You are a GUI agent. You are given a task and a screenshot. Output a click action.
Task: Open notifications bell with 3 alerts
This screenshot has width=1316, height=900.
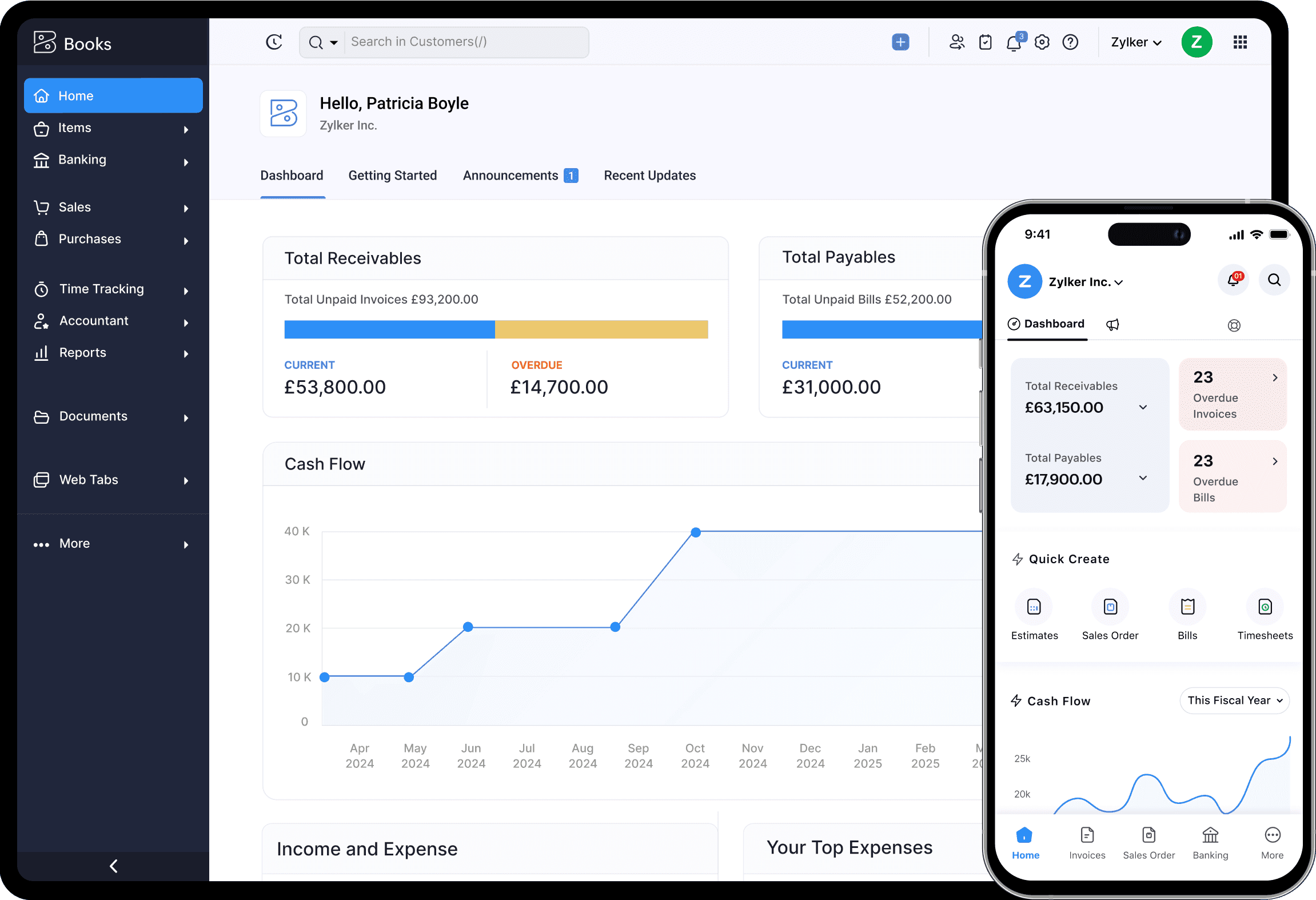tap(1014, 42)
